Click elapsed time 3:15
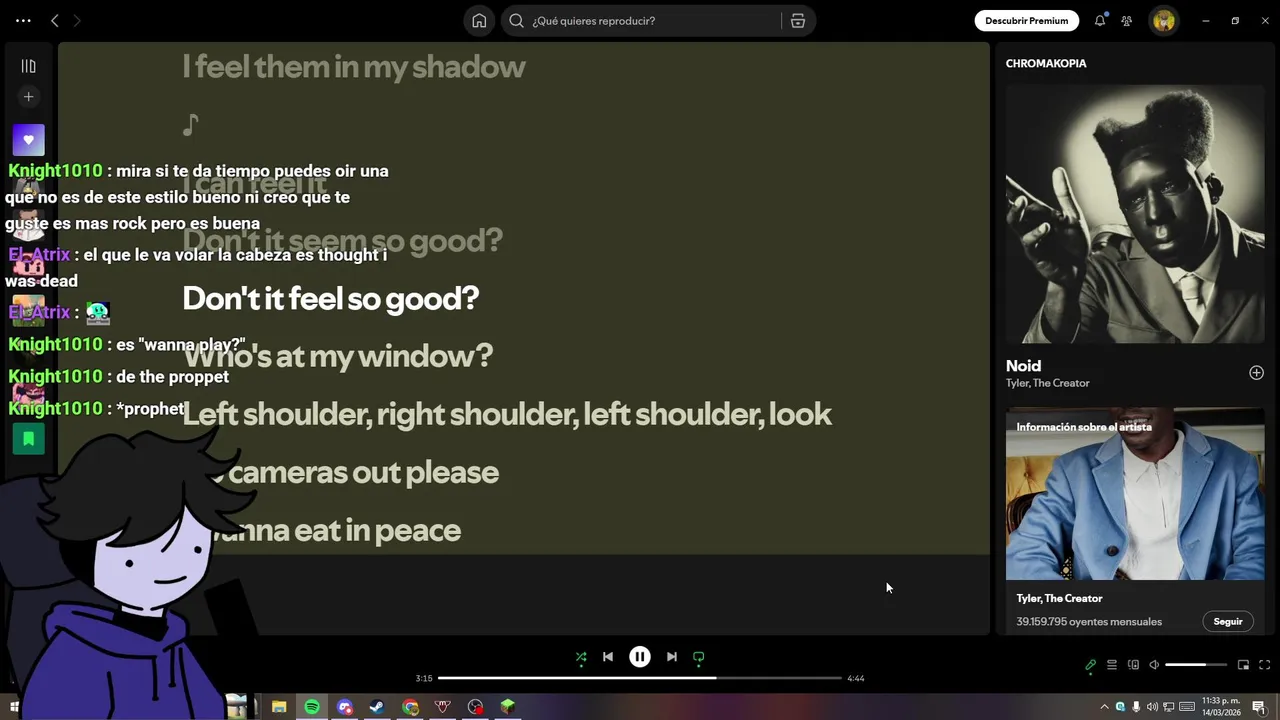Image resolution: width=1280 pixels, height=720 pixels. tap(424, 678)
